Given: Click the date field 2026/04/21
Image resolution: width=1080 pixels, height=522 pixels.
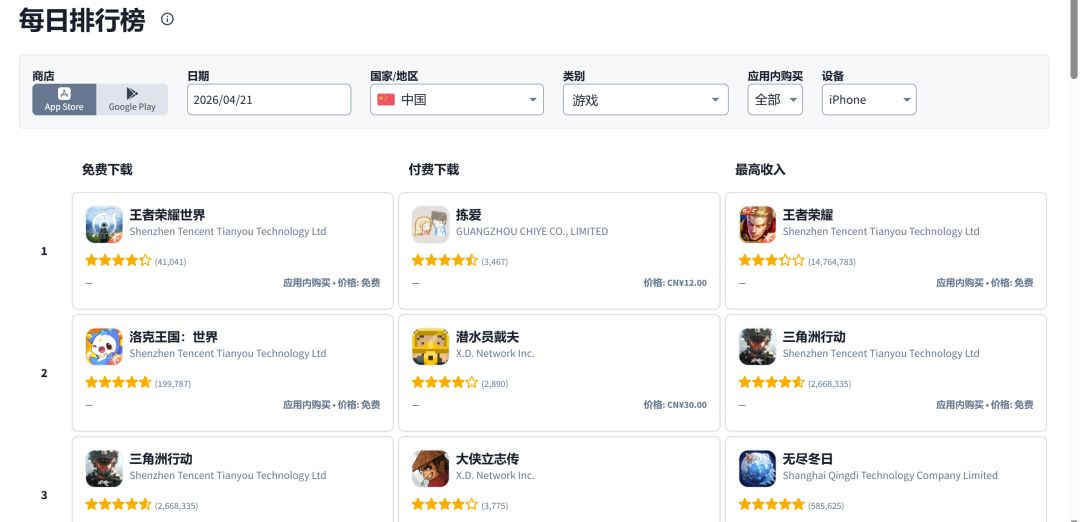Looking at the screenshot, I should (269, 99).
